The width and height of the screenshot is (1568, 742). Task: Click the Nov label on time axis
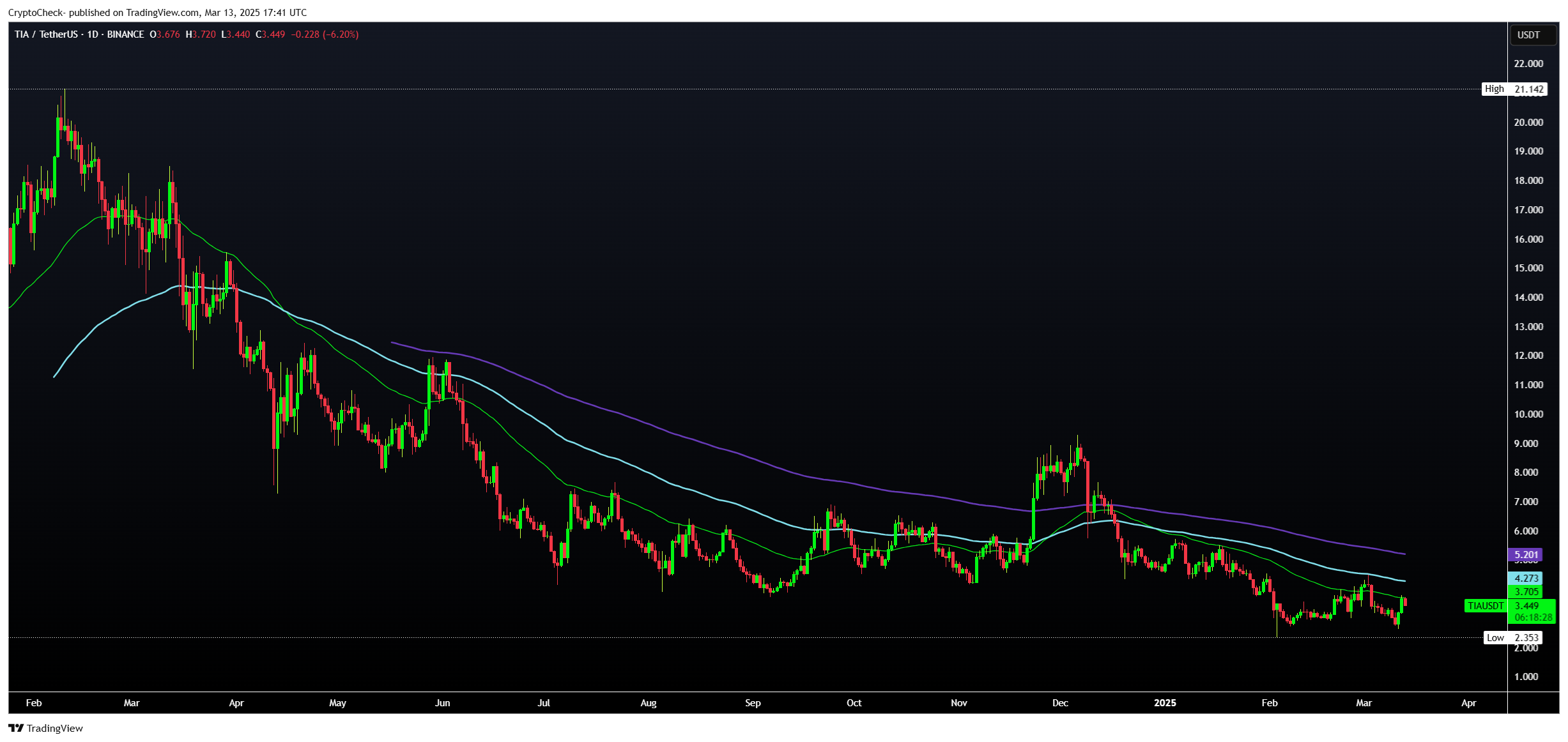pyautogui.click(x=958, y=702)
